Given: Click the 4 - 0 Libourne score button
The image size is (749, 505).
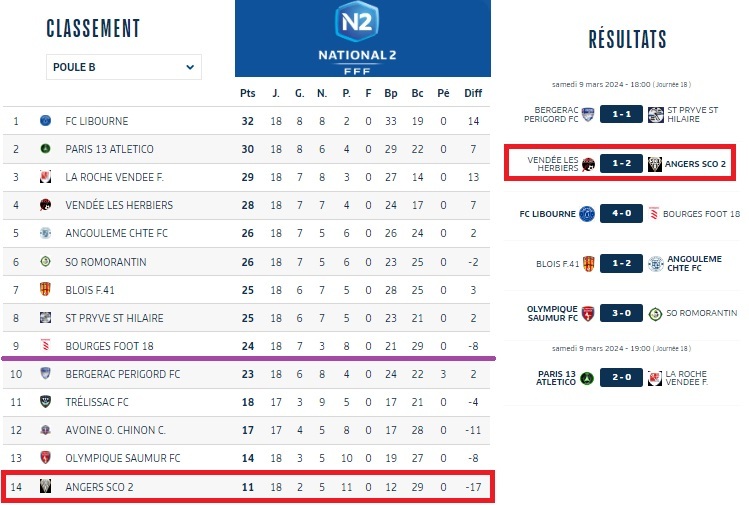Looking at the screenshot, I should (x=621, y=214).
